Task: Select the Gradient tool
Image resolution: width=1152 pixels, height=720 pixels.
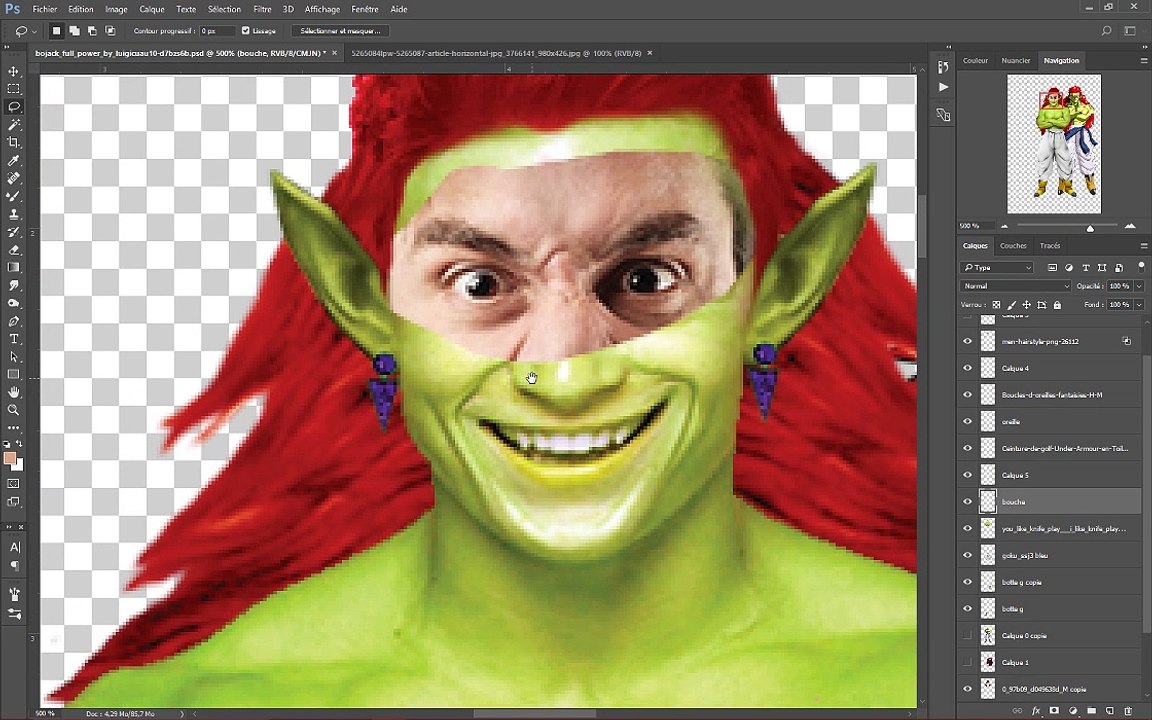Action: point(14,267)
